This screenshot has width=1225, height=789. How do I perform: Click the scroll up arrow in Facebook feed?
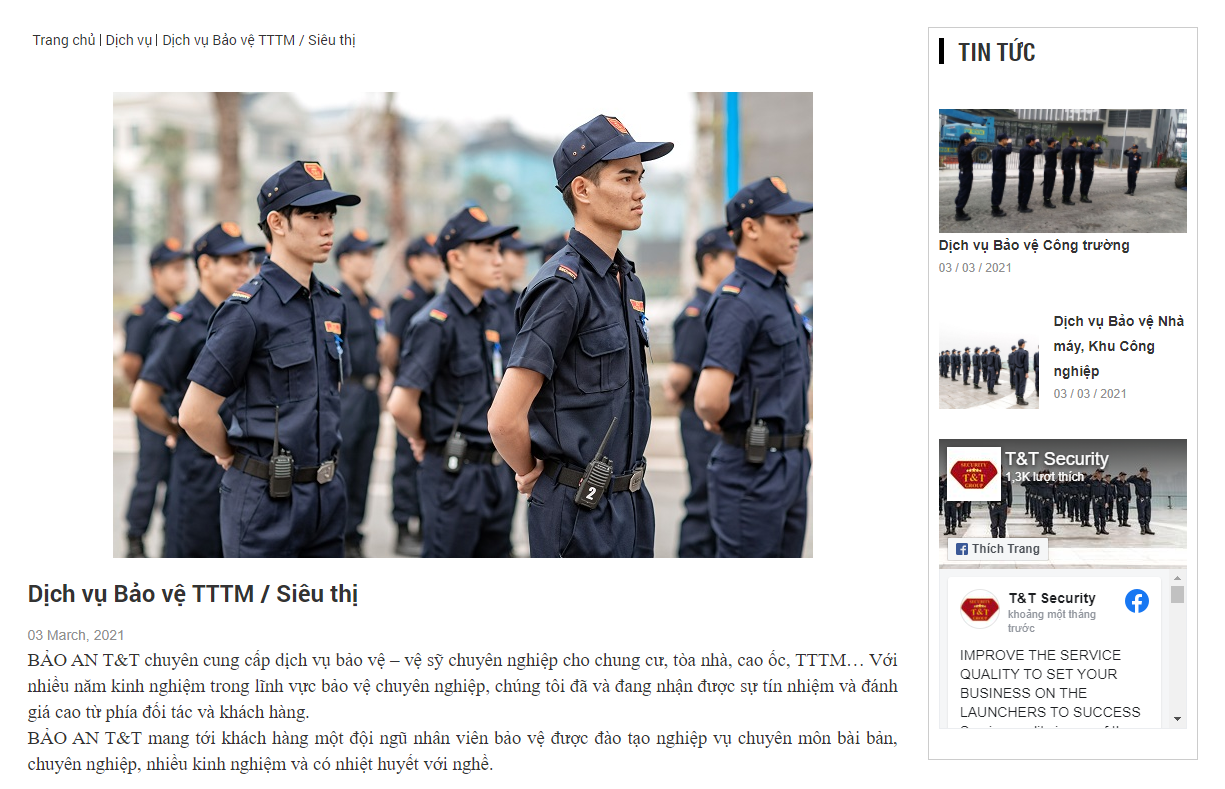1178,579
